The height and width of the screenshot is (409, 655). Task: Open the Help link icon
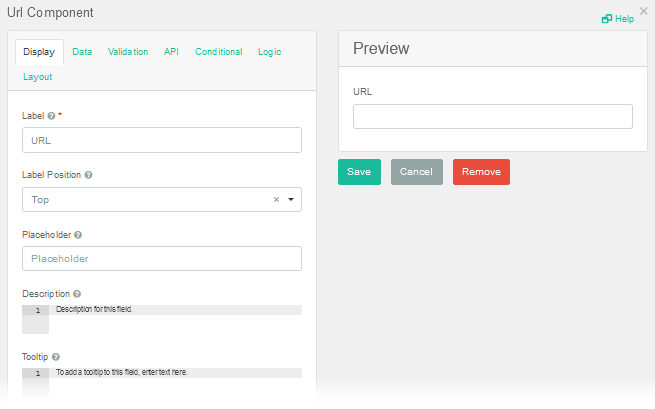(606, 19)
